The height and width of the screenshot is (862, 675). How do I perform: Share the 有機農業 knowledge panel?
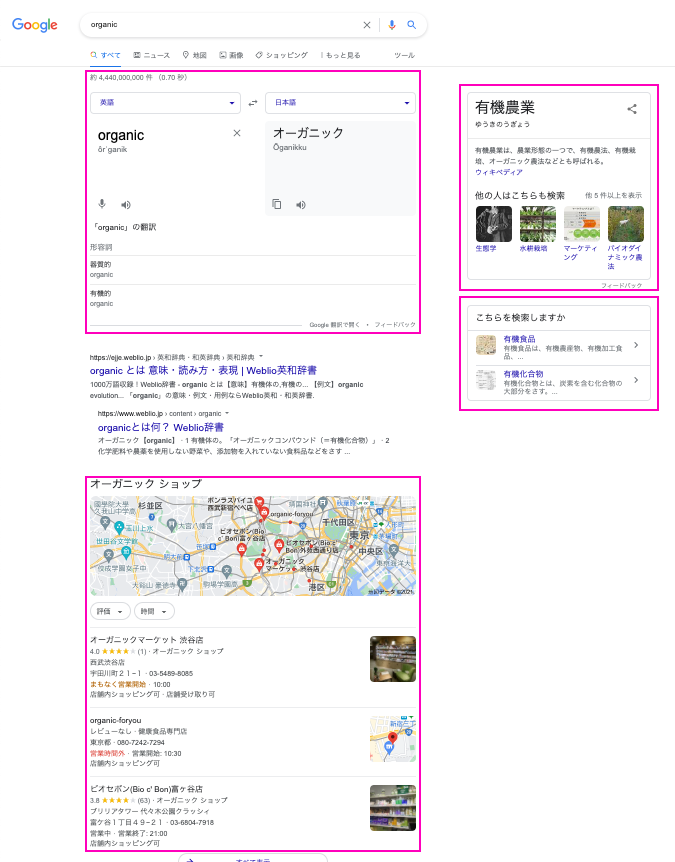pyautogui.click(x=632, y=109)
